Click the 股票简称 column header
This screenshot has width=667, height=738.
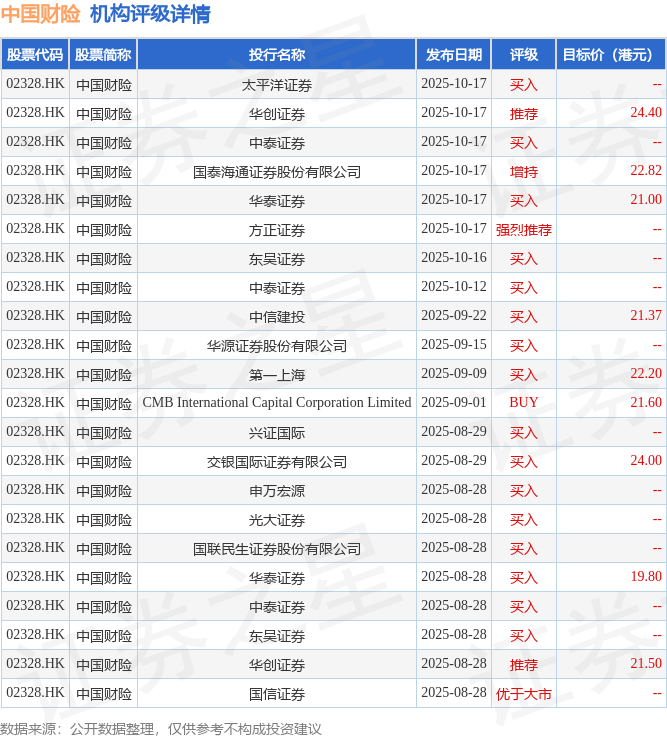click(103, 55)
